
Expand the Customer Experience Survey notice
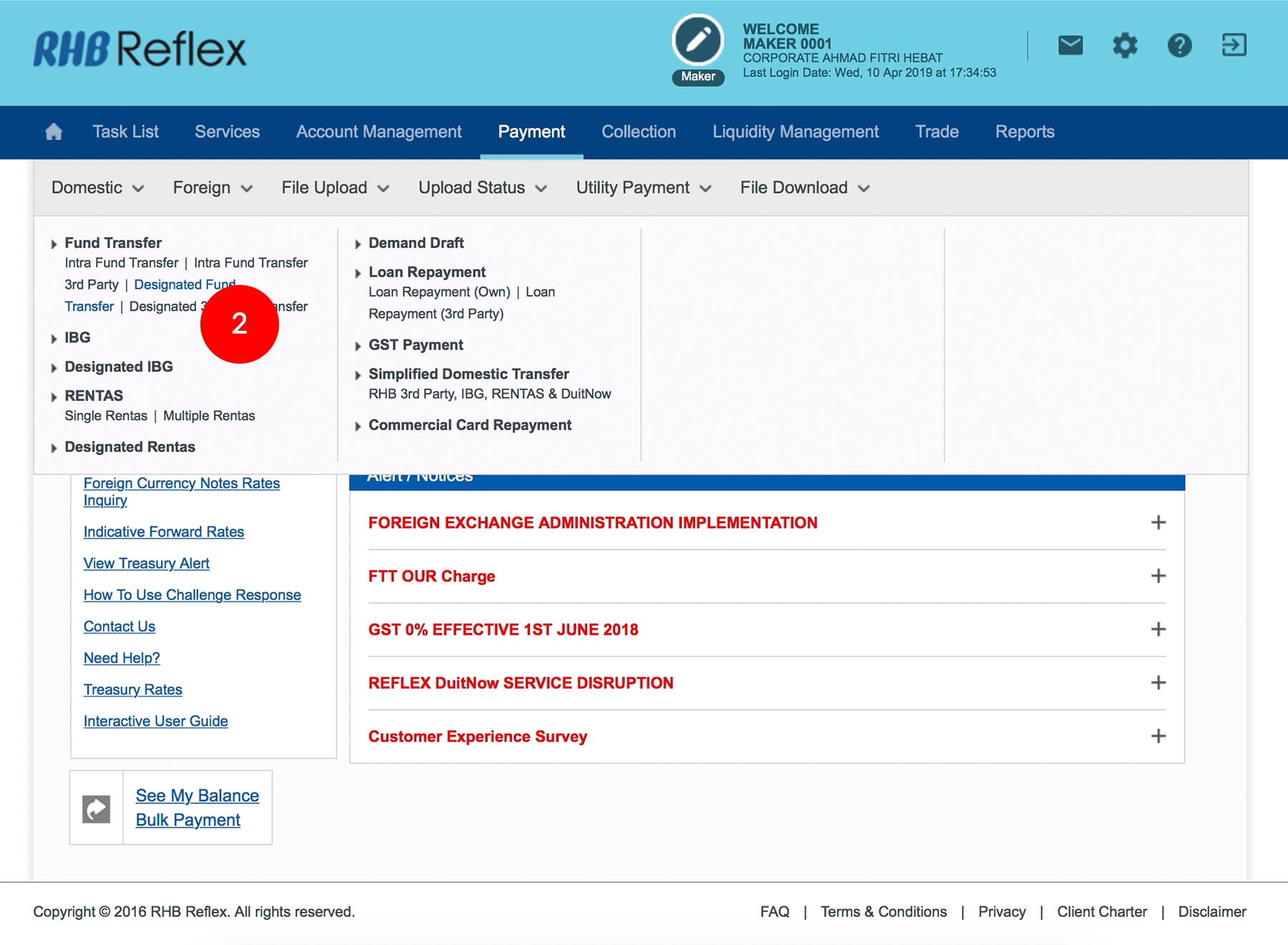pyautogui.click(x=1158, y=736)
